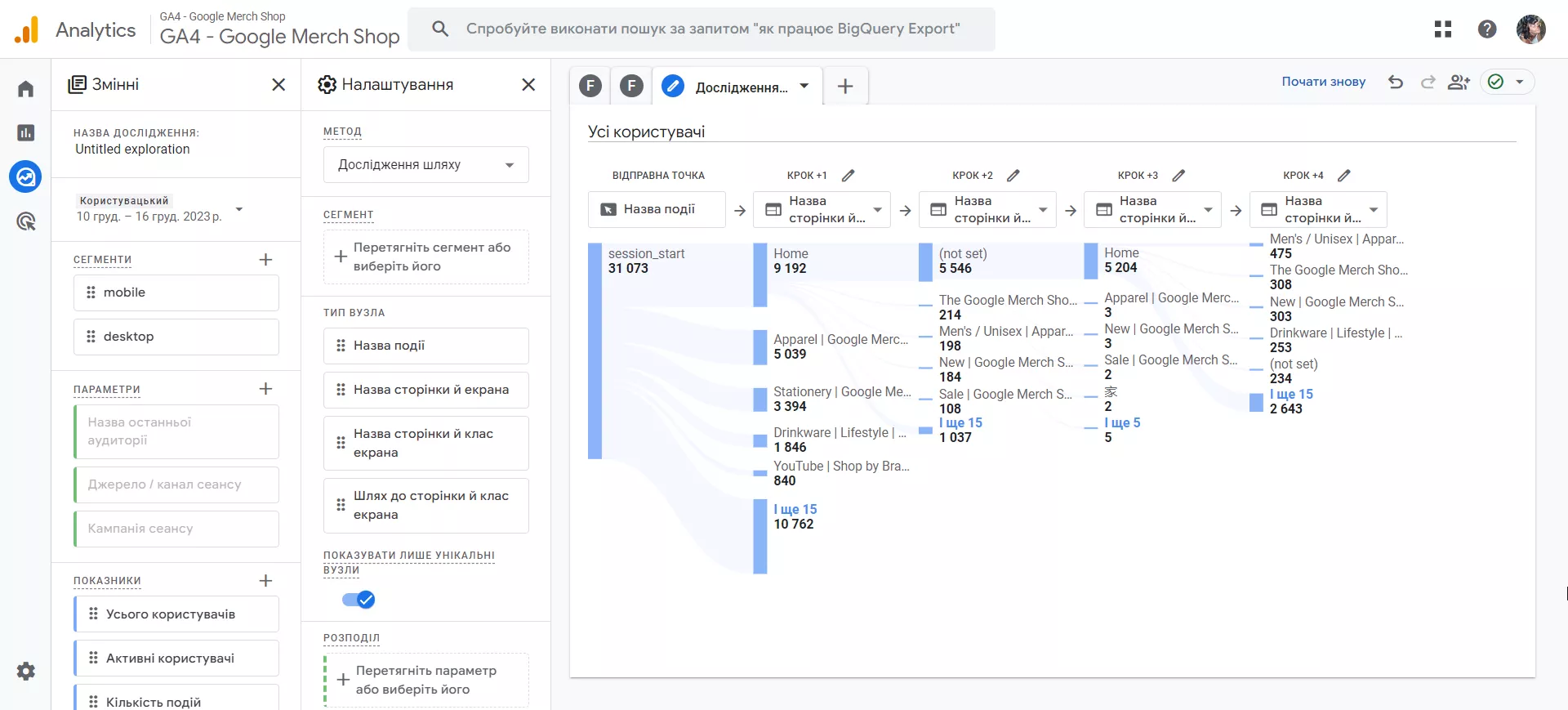This screenshot has width=1568, height=710.
Task: Close the Змінні panel
Action: pos(278,85)
